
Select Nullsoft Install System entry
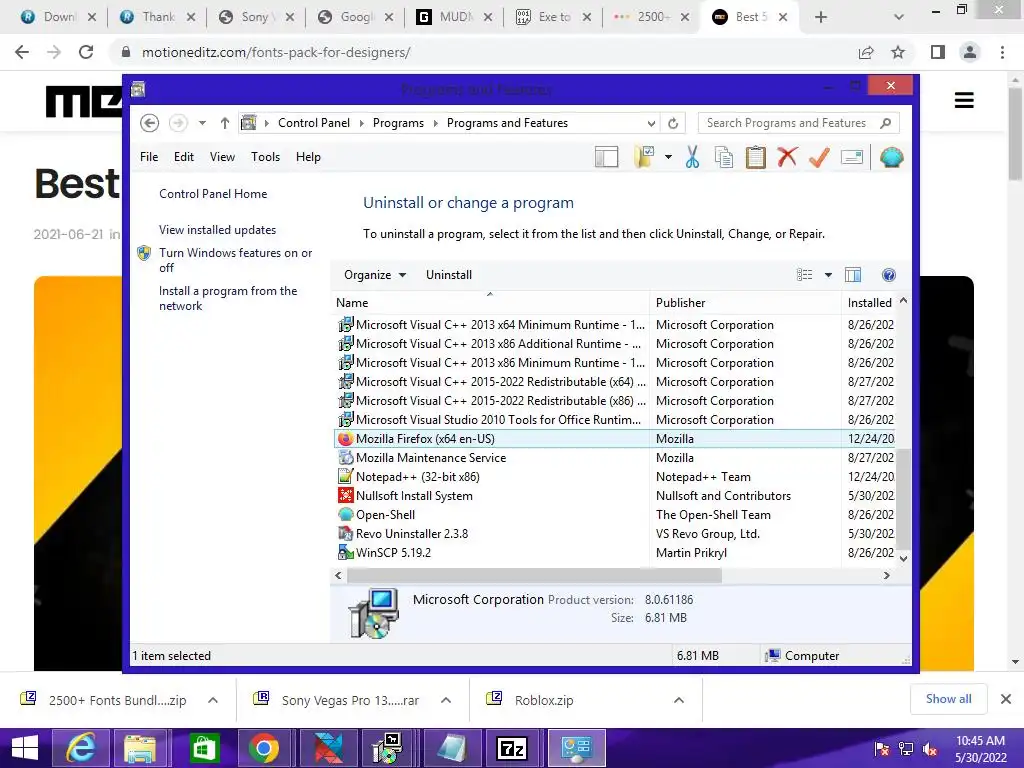pos(614,496)
